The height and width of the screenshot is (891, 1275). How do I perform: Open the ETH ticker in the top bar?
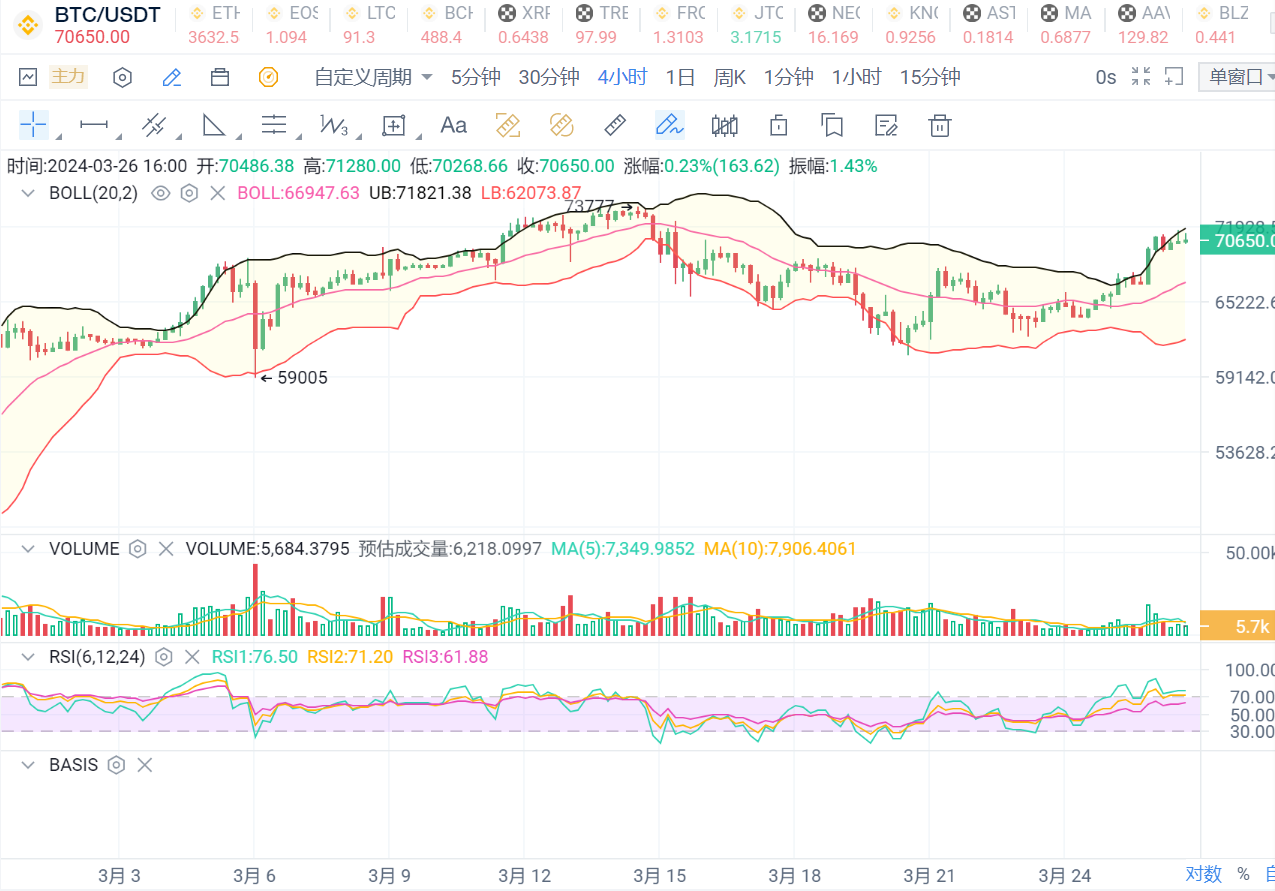tap(214, 25)
